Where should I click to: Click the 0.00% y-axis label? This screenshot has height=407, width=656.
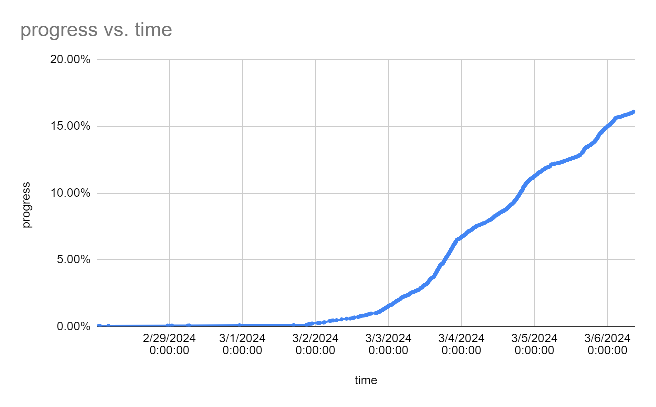73,326
